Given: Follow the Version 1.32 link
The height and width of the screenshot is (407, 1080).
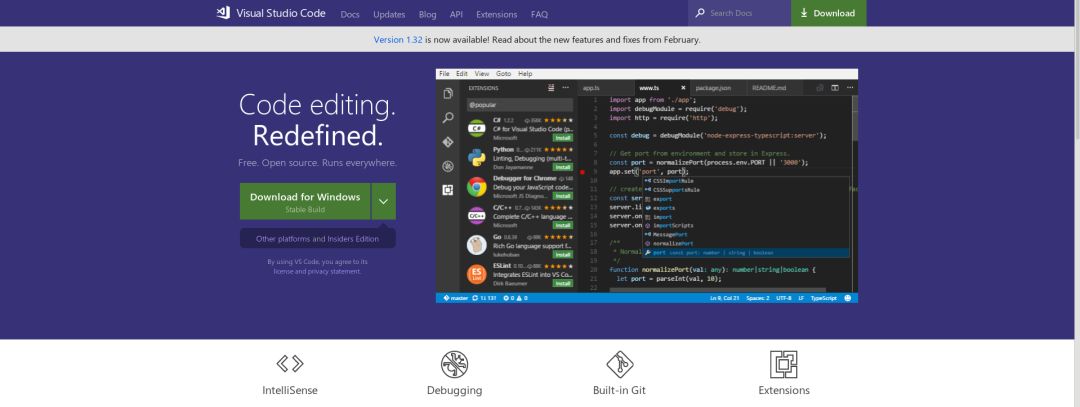Looking at the screenshot, I should click(x=398, y=40).
